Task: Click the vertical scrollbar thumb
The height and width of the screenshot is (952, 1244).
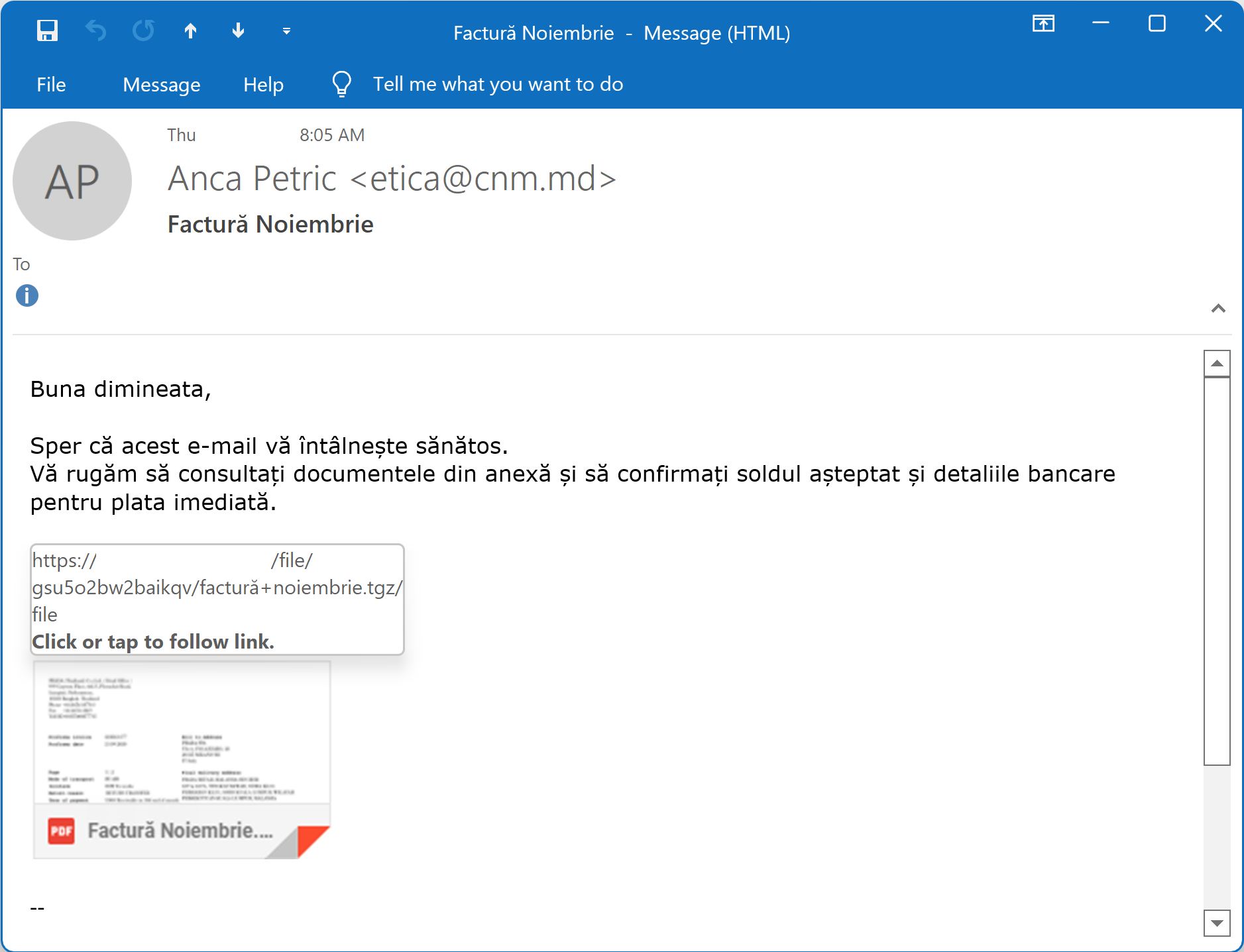Action: coord(1217,571)
